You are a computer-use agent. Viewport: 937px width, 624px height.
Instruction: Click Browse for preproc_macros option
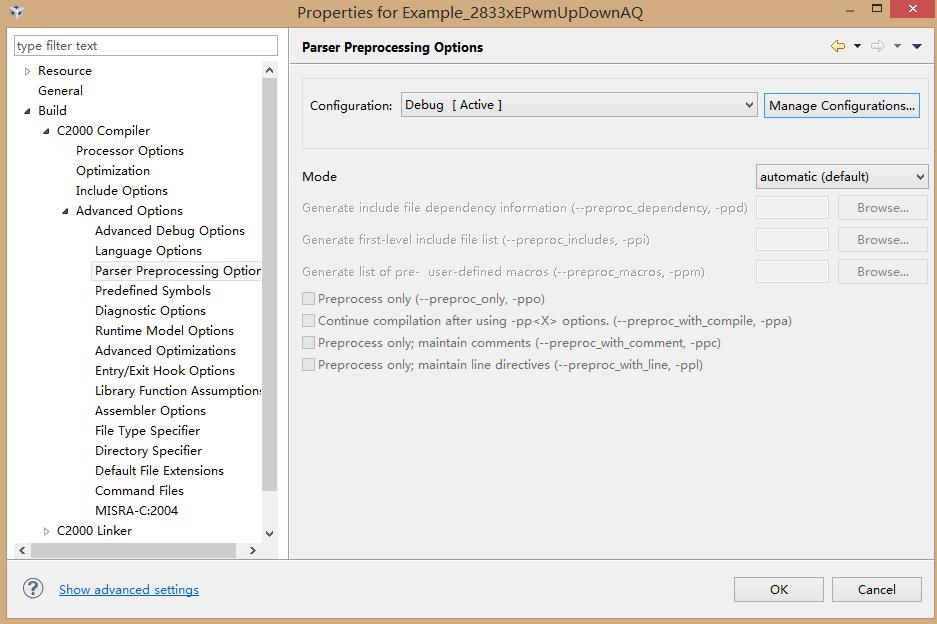(883, 272)
